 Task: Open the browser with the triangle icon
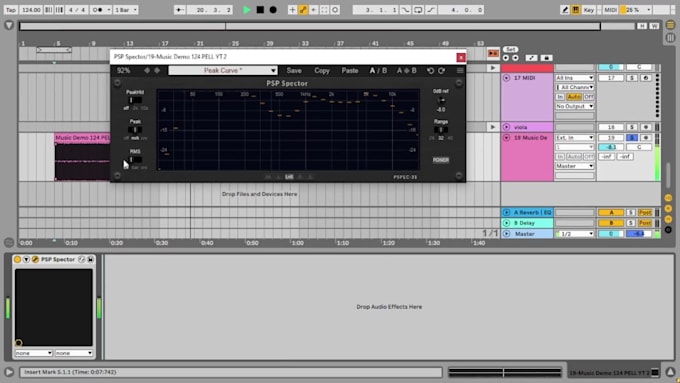click(x=9, y=26)
